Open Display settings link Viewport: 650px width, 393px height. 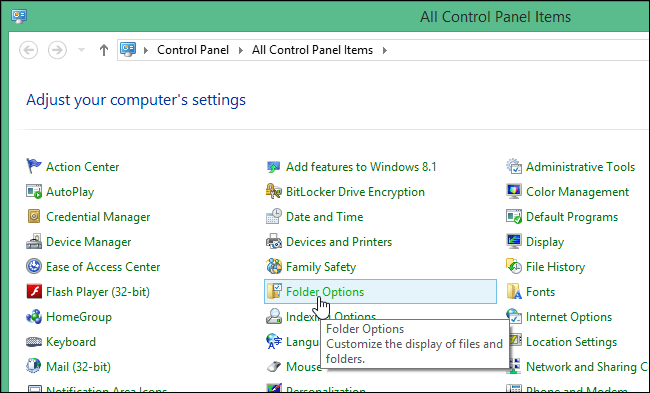pos(545,242)
